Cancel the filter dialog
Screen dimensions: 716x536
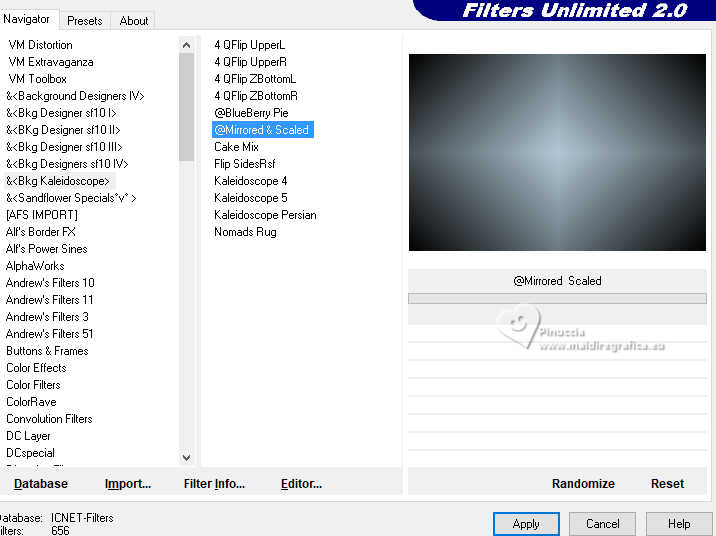[x=602, y=524]
